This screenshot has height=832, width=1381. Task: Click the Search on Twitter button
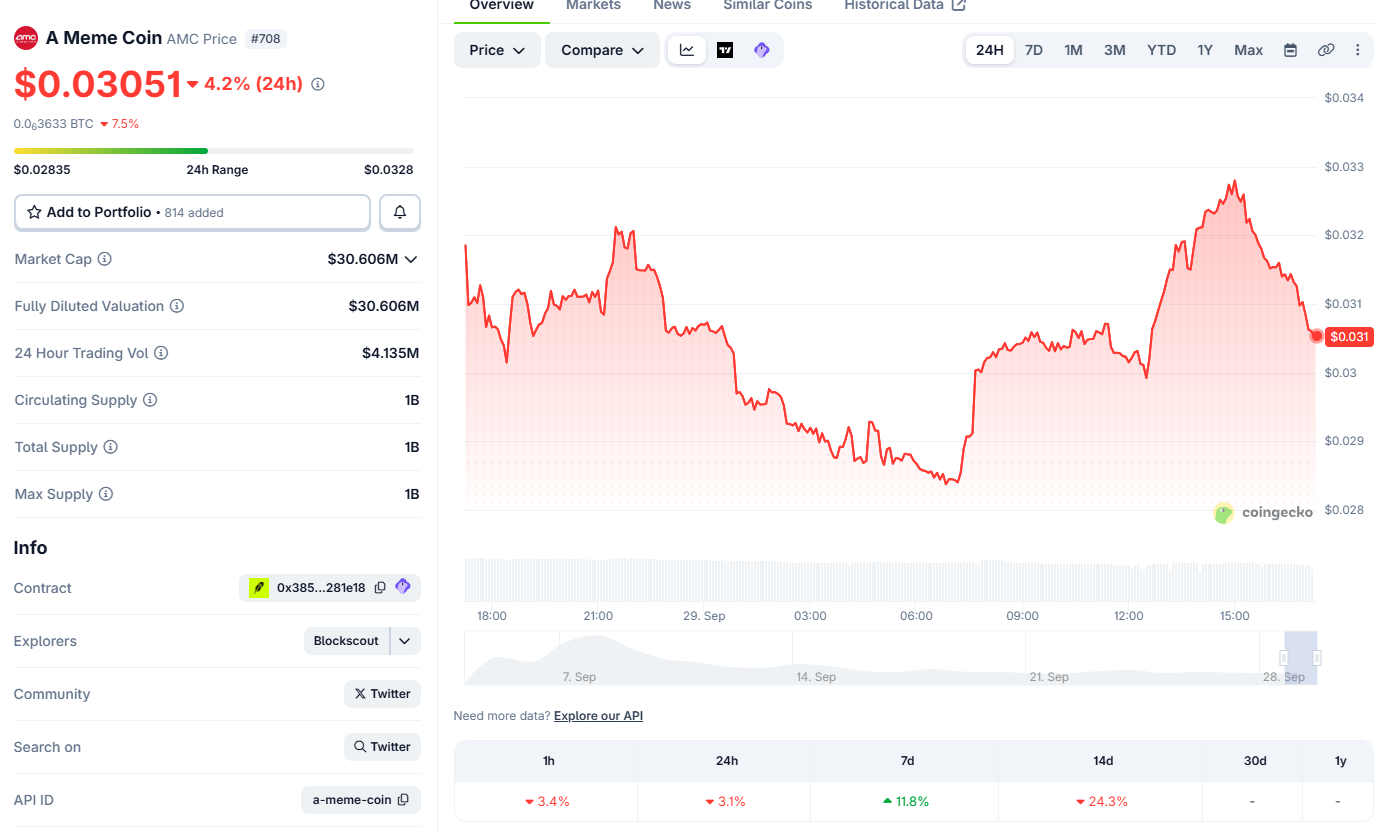click(x=382, y=747)
